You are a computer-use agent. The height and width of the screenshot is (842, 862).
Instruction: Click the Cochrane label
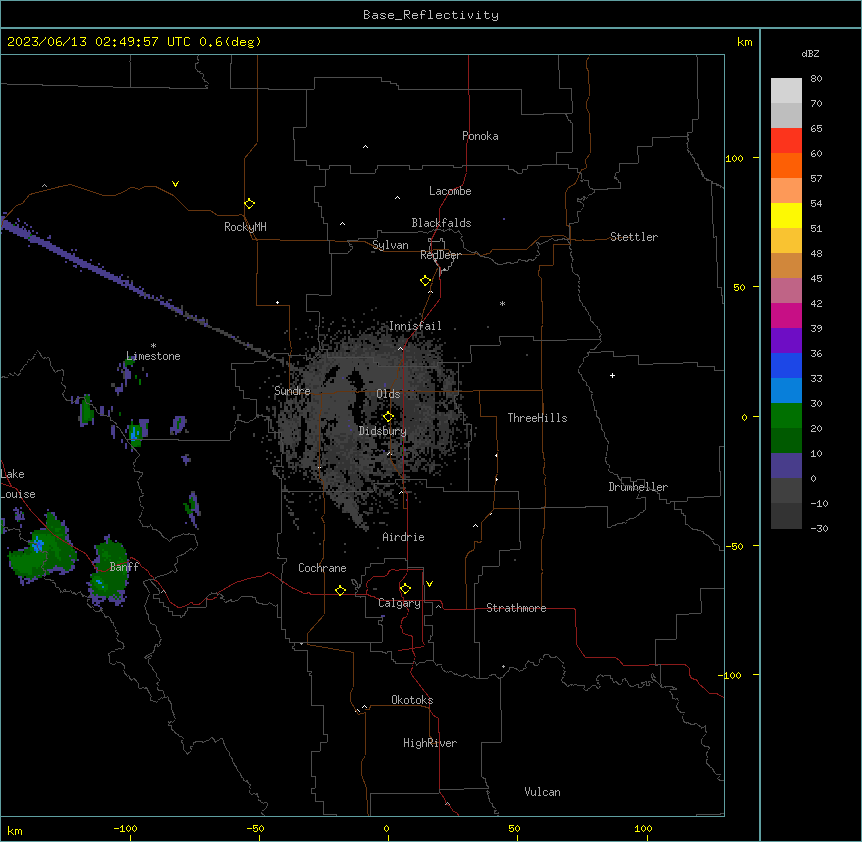[x=322, y=568]
